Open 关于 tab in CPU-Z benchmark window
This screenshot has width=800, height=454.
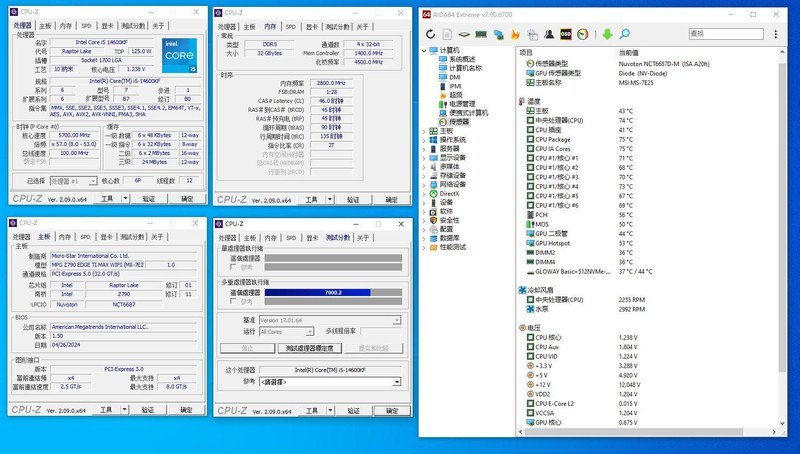click(363, 238)
